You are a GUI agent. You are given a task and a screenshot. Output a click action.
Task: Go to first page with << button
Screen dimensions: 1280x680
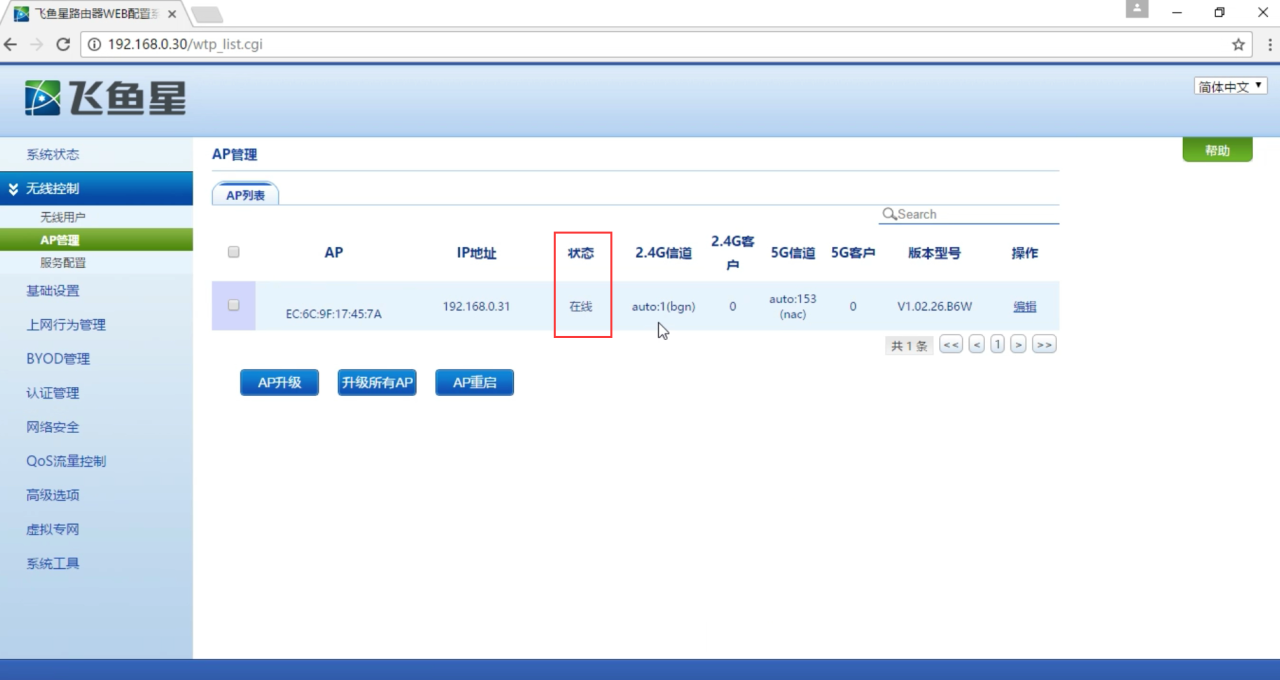(951, 345)
